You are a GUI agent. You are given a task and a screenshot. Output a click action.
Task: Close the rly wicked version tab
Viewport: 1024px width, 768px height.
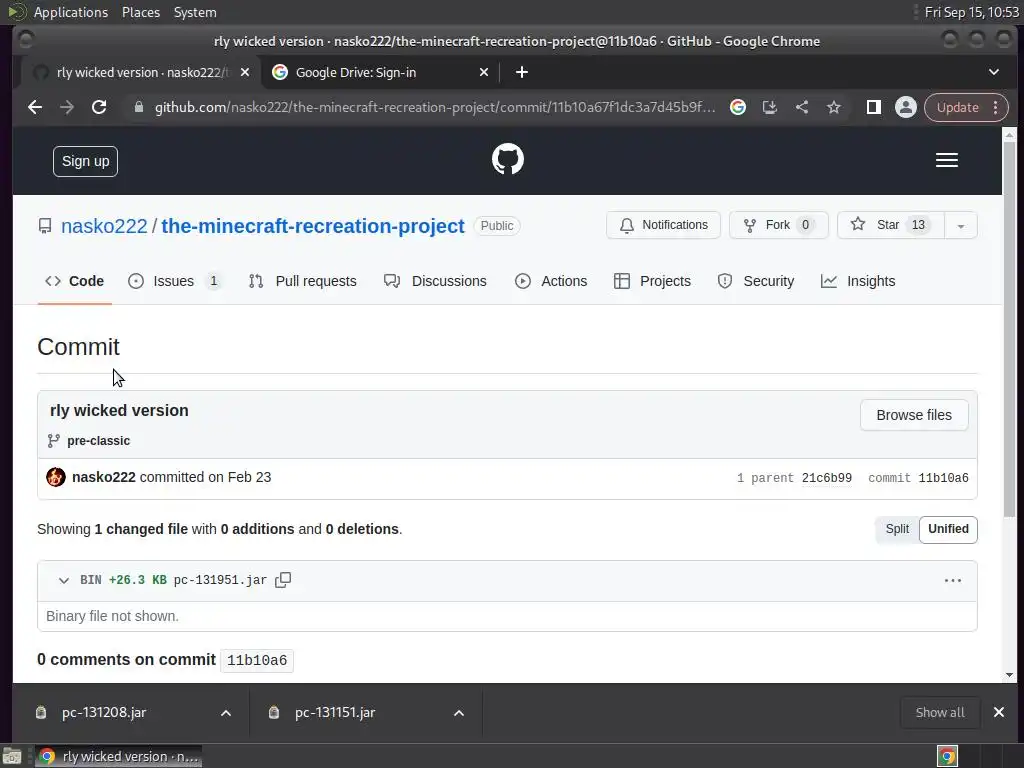[x=245, y=72]
